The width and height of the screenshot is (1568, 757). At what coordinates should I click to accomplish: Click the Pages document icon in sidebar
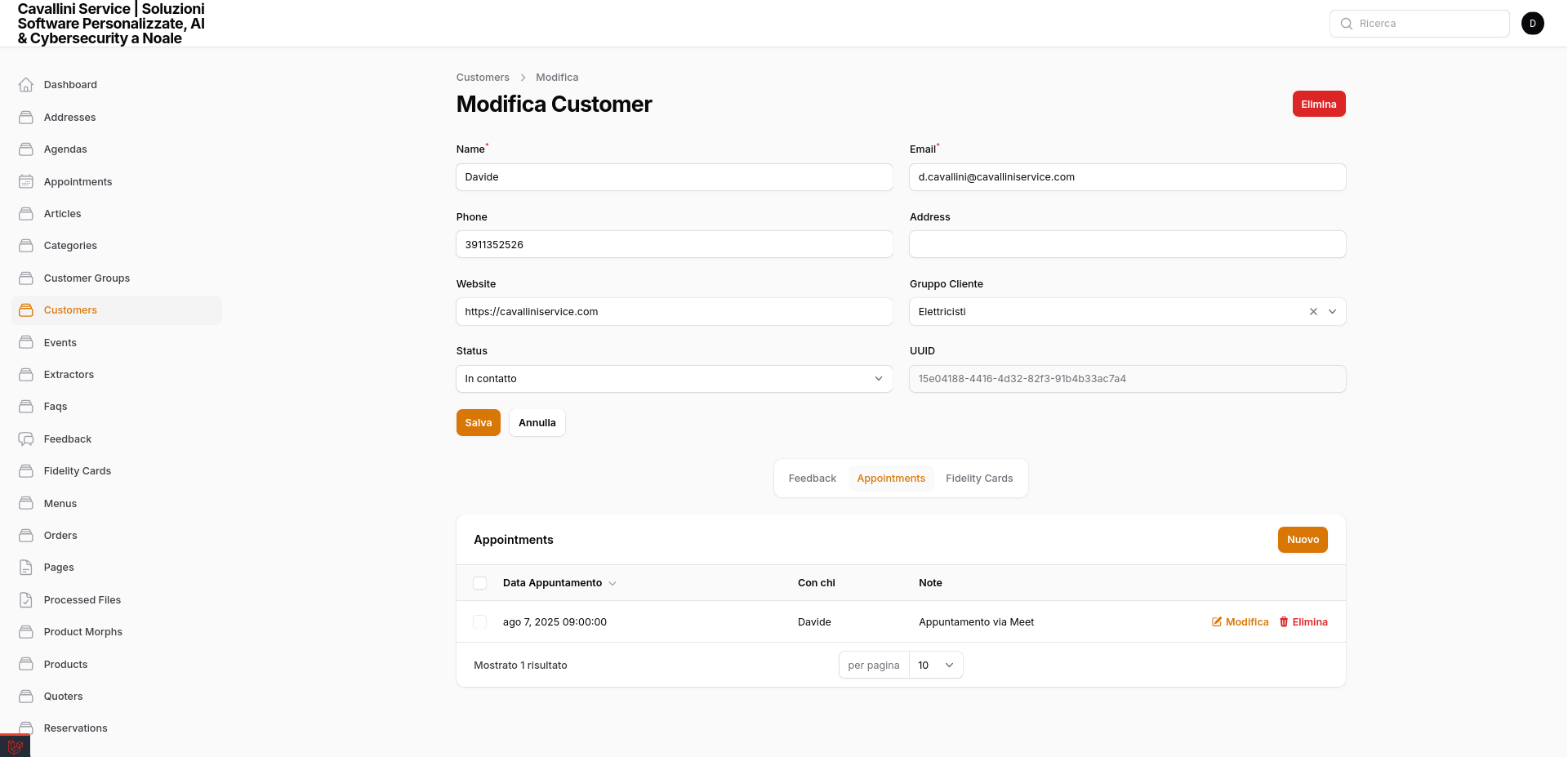pyautogui.click(x=26, y=568)
